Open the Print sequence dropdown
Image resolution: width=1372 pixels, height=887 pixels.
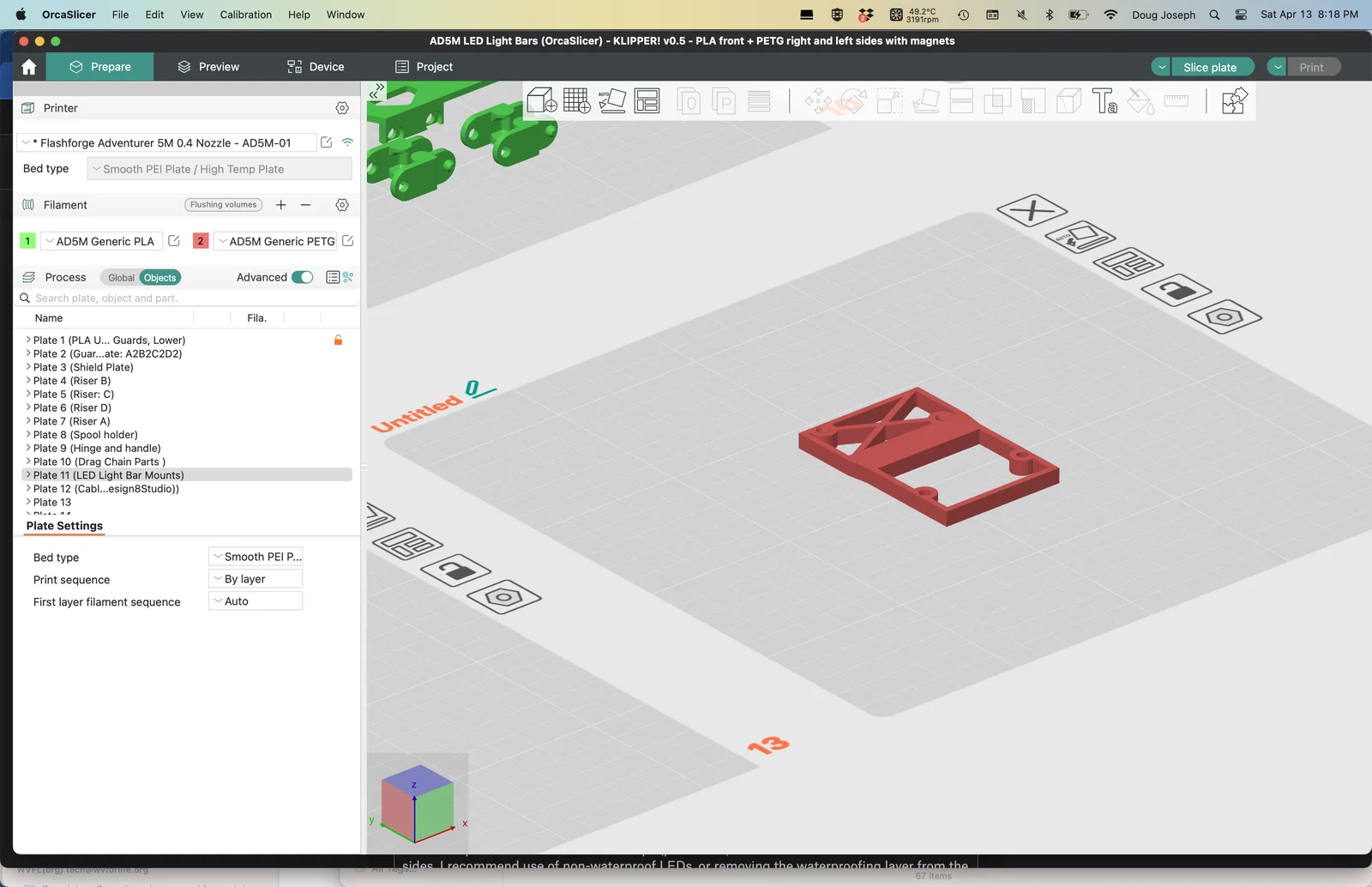[x=256, y=579]
